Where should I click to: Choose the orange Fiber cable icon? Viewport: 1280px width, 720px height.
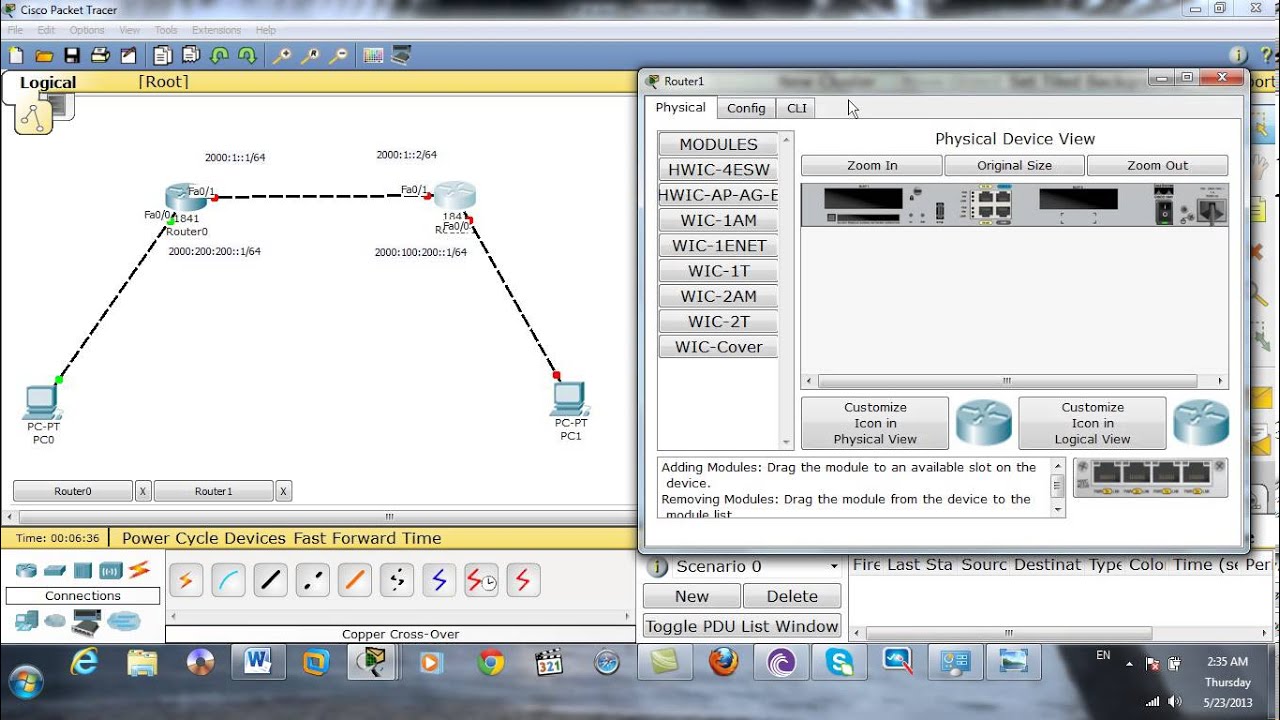[355, 580]
